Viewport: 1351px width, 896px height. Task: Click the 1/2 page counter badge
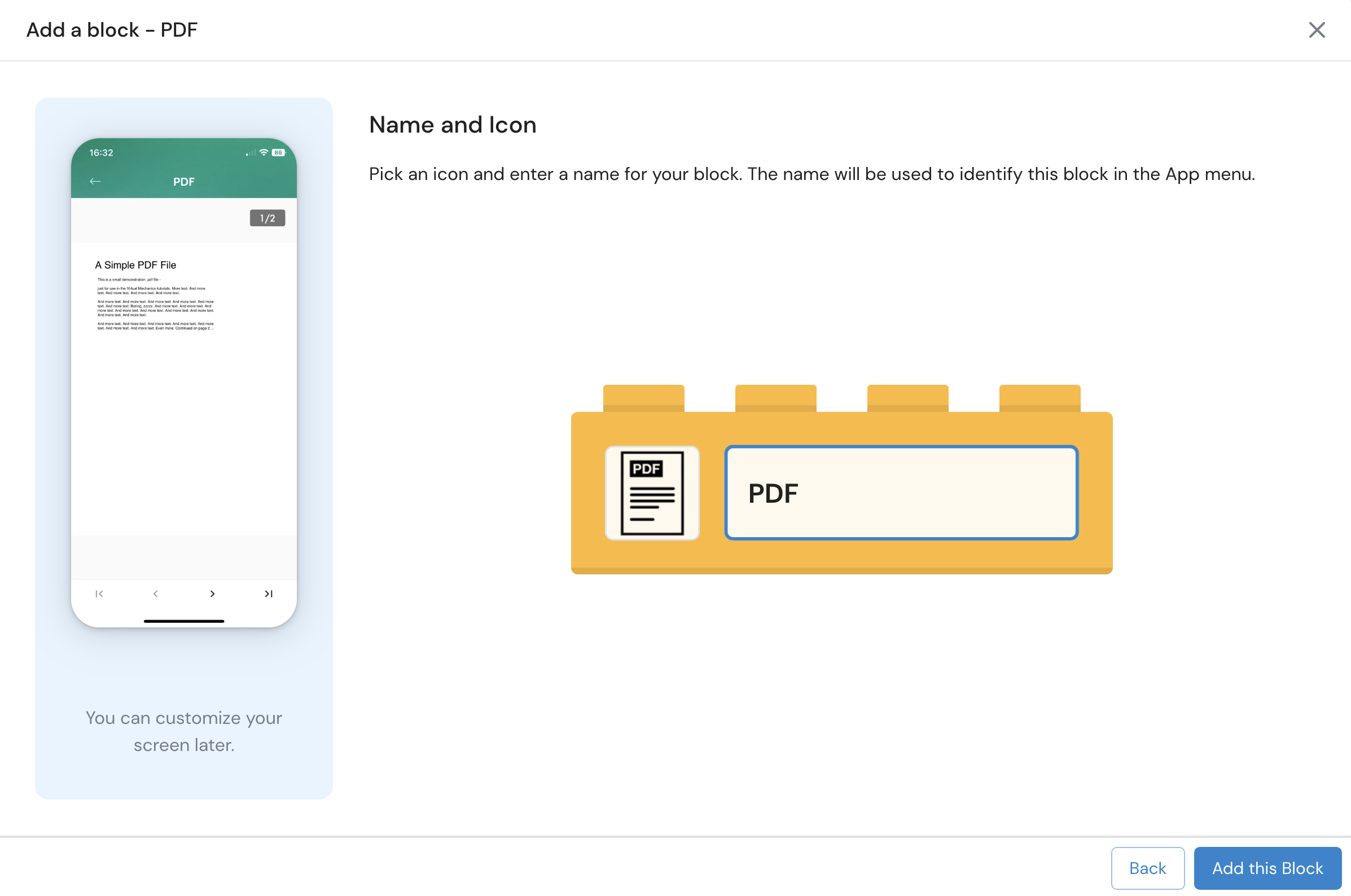267,218
